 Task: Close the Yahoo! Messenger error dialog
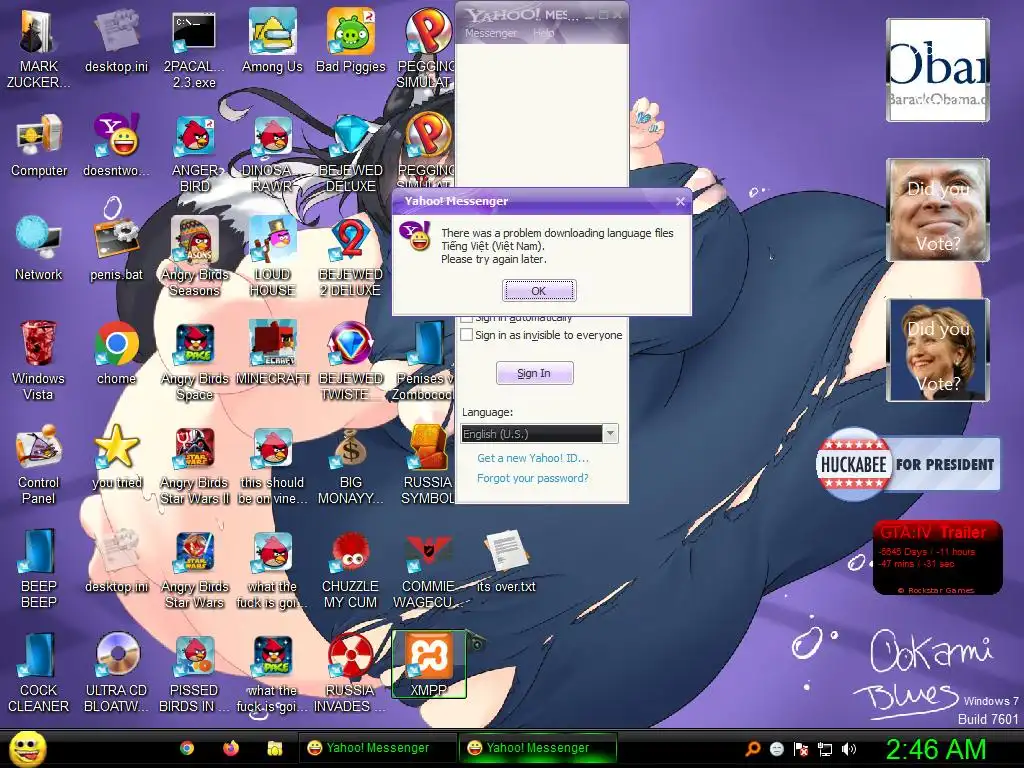tap(680, 201)
